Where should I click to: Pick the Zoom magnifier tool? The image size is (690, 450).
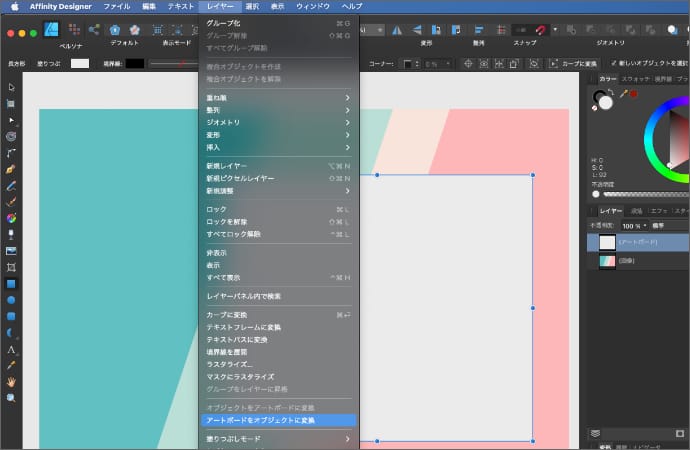click(11, 397)
